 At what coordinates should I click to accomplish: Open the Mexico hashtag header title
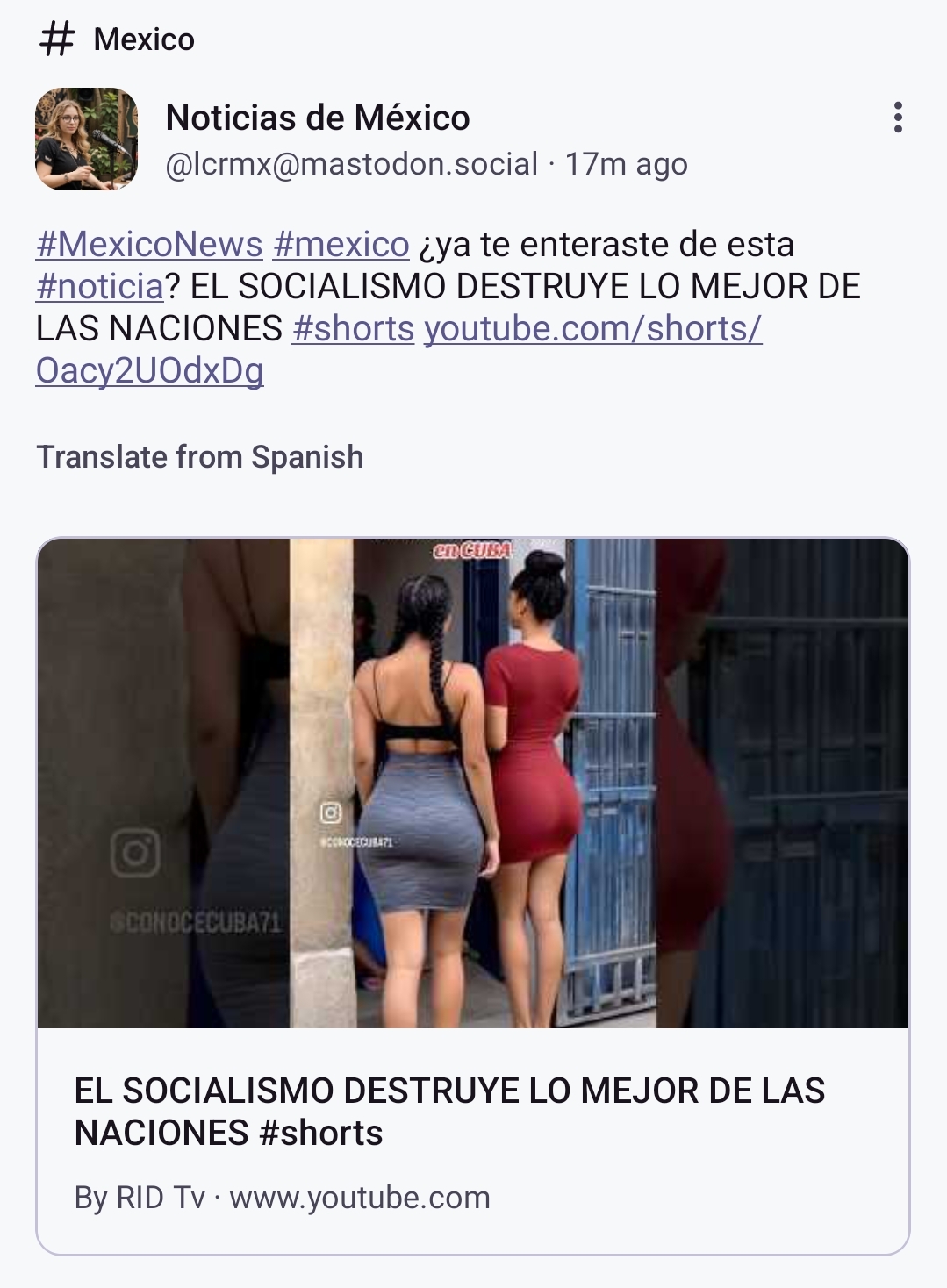point(144,39)
